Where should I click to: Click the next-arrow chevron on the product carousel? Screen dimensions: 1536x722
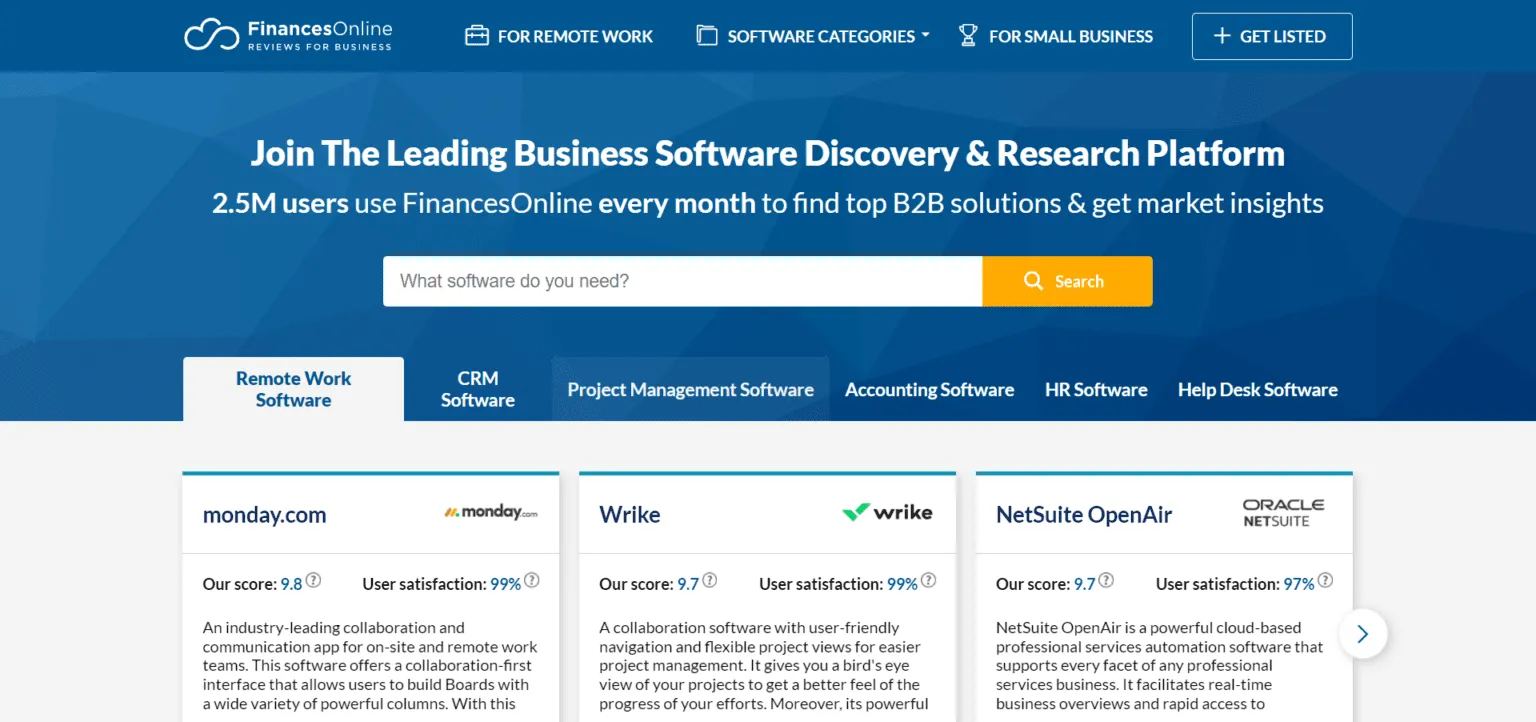(1363, 634)
